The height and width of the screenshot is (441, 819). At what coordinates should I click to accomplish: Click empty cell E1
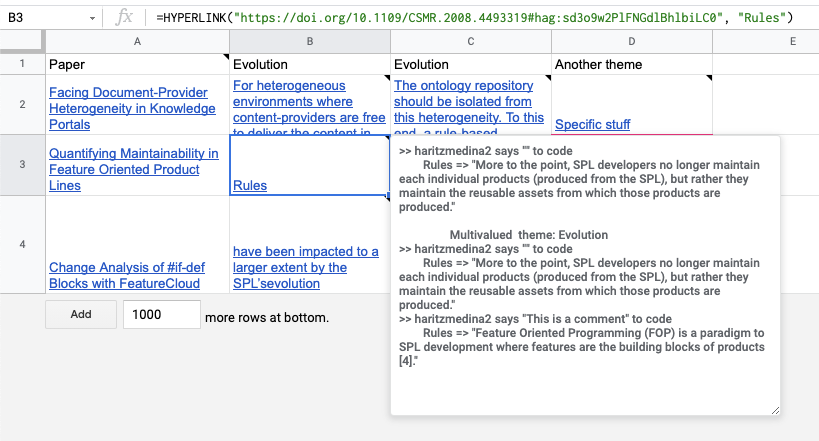(766, 64)
